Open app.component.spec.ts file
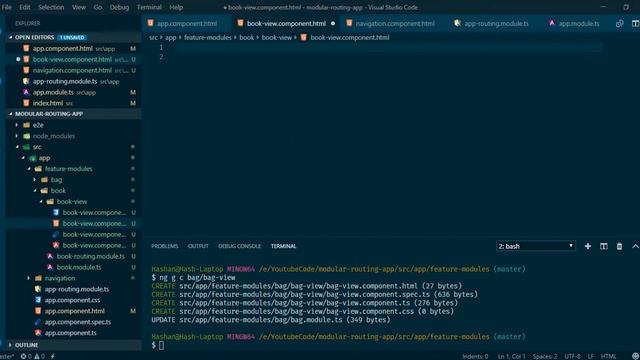 [78, 322]
